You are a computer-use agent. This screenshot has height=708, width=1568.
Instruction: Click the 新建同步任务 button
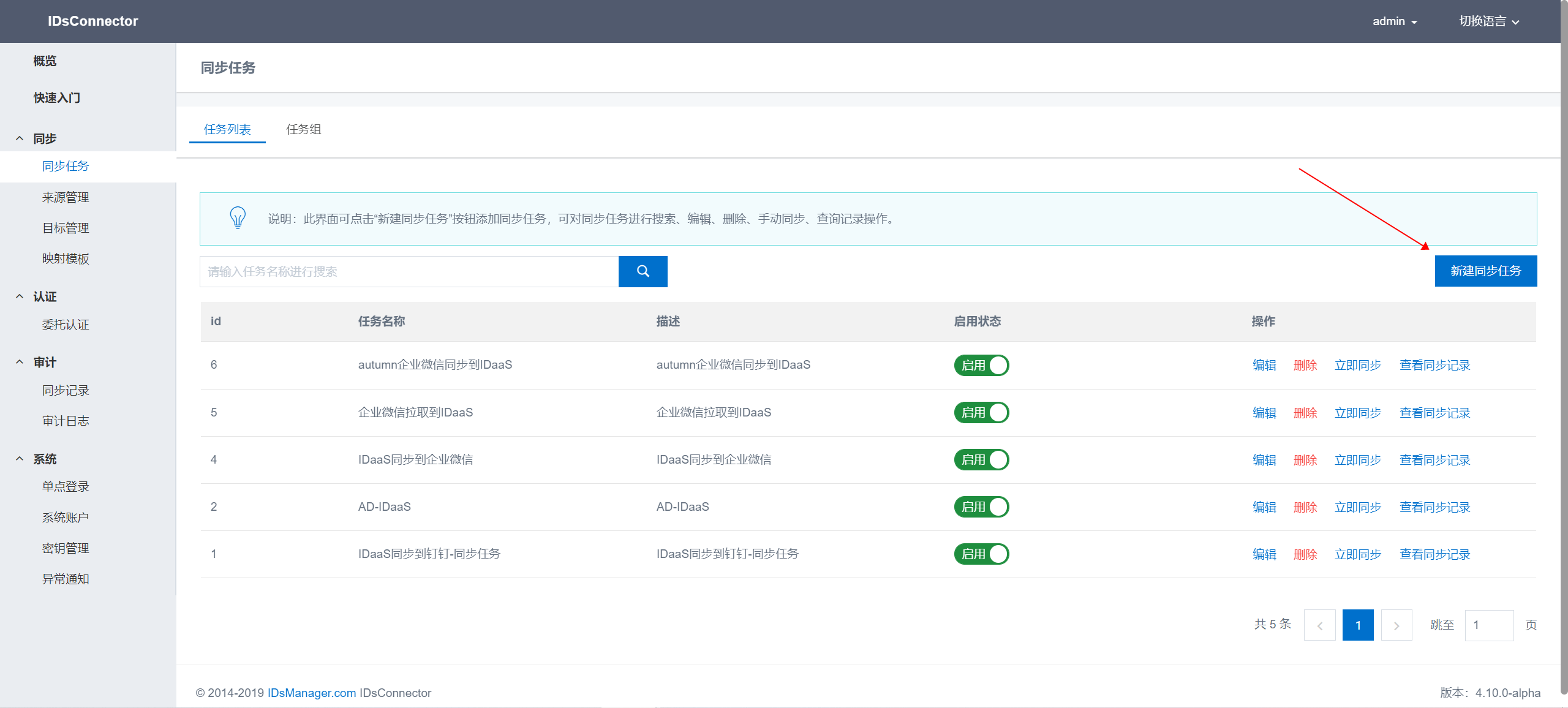click(x=1486, y=271)
